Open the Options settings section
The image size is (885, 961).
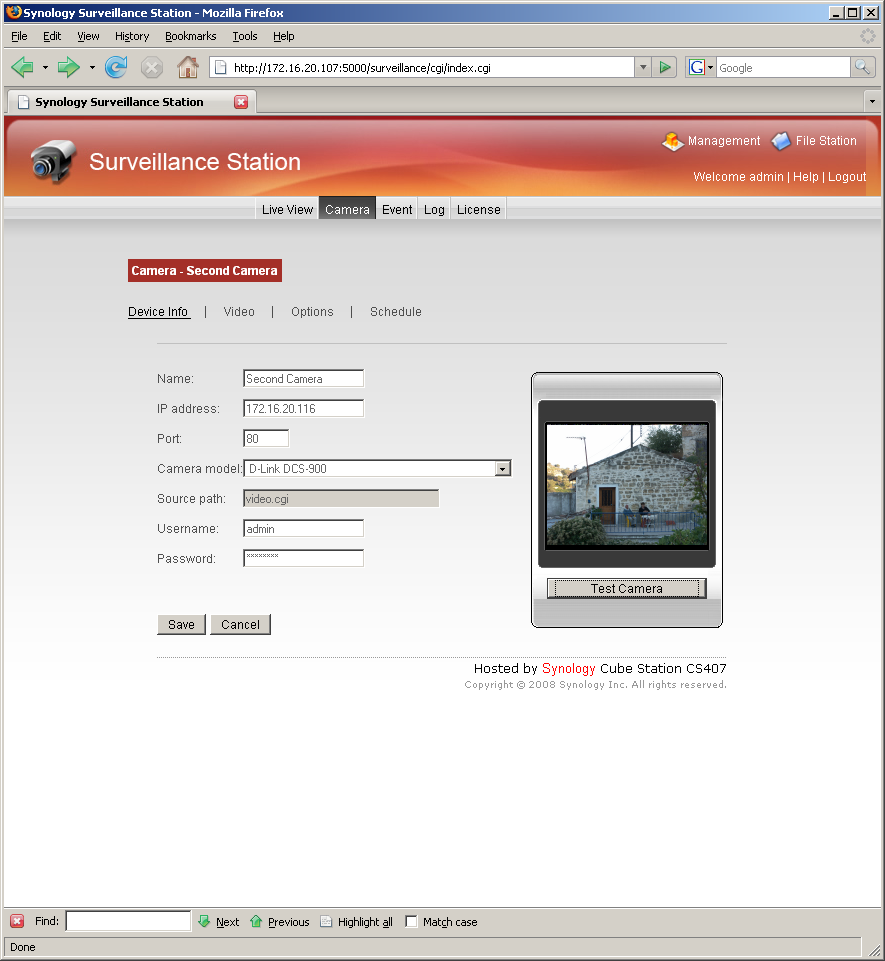tap(312, 311)
